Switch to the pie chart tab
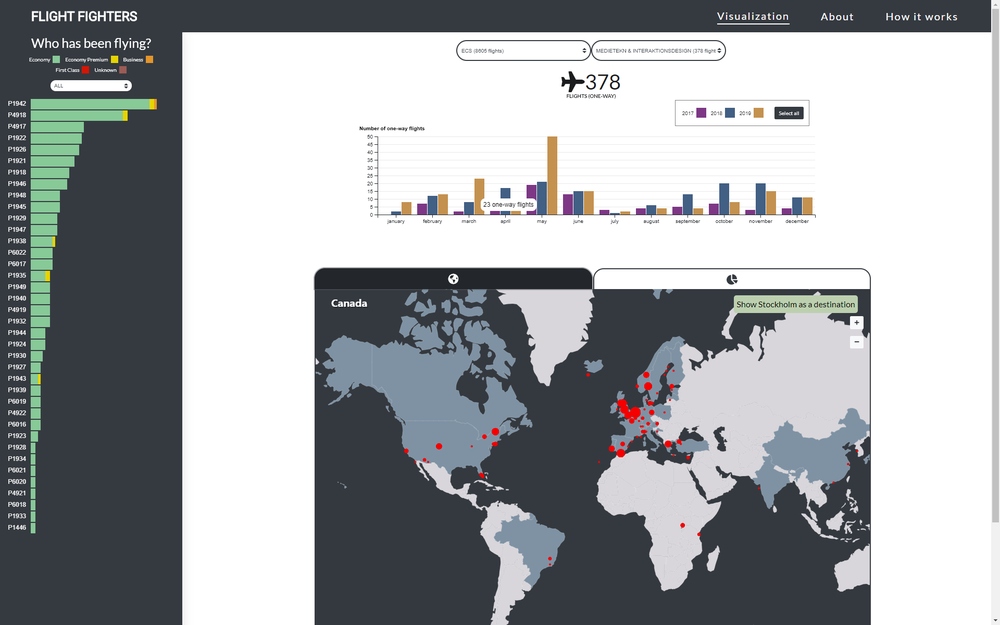The height and width of the screenshot is (625, 1000). 732,279
